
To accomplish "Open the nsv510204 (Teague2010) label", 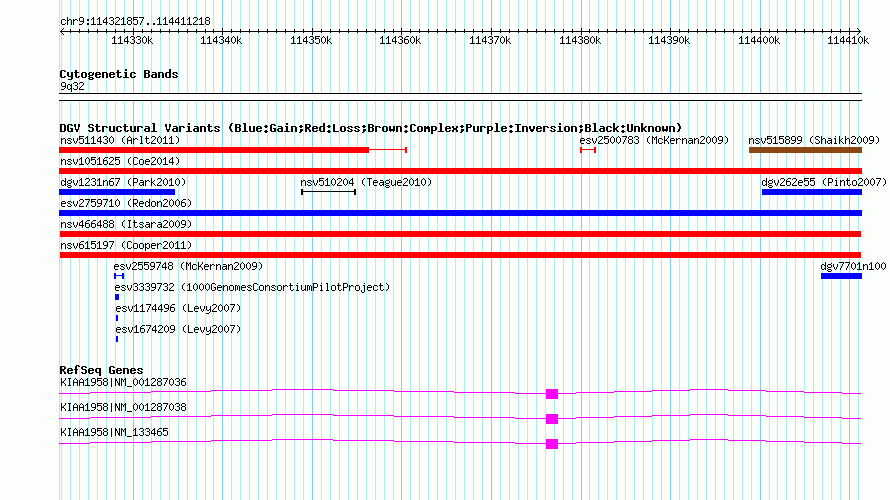I will pyautogui.click(x=366, y=182).
